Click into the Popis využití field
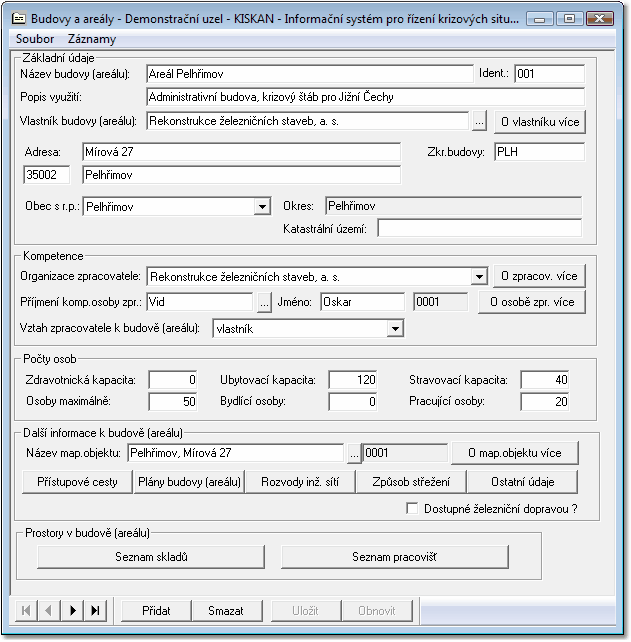631x642 pixels. (365, 97)
